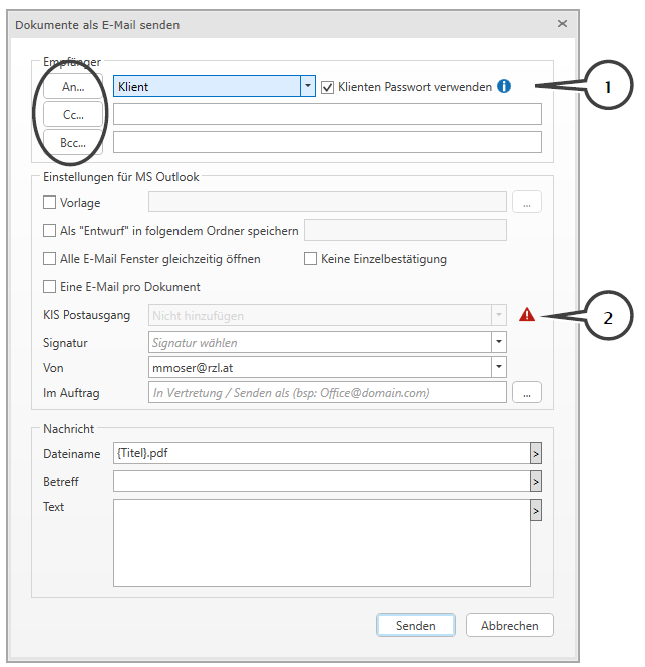The height and width of the screenshot is (667, 645).
Task: Click the Bcc... button
Action: (x=73, y=142)
